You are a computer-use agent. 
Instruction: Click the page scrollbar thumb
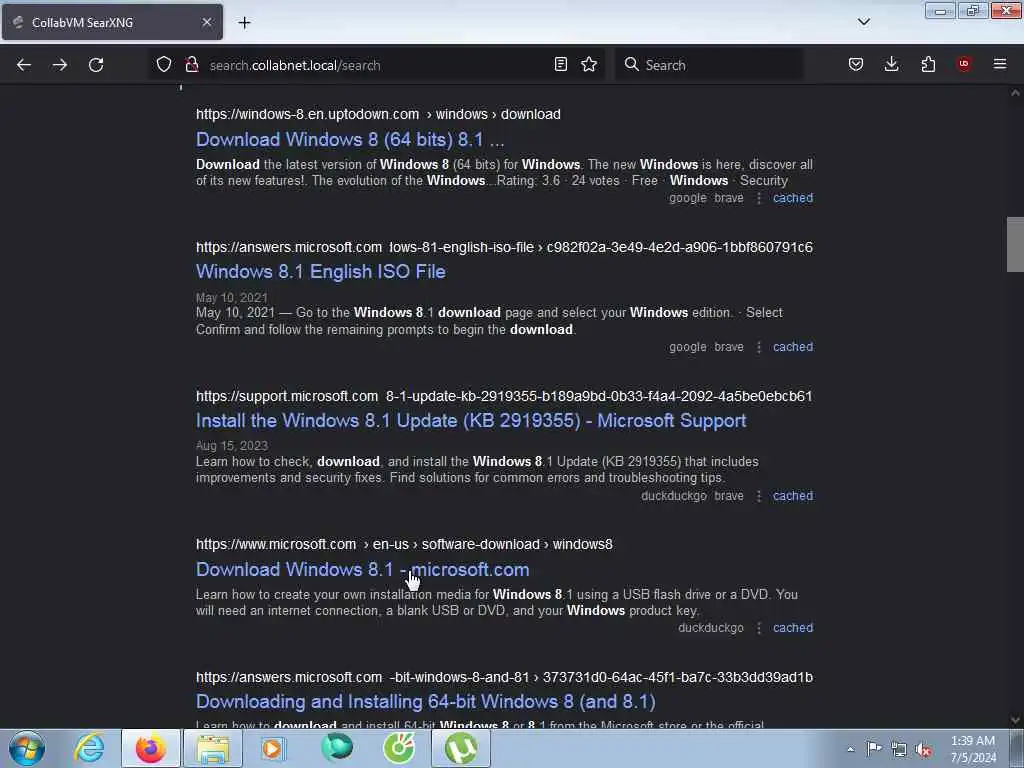1015,244
